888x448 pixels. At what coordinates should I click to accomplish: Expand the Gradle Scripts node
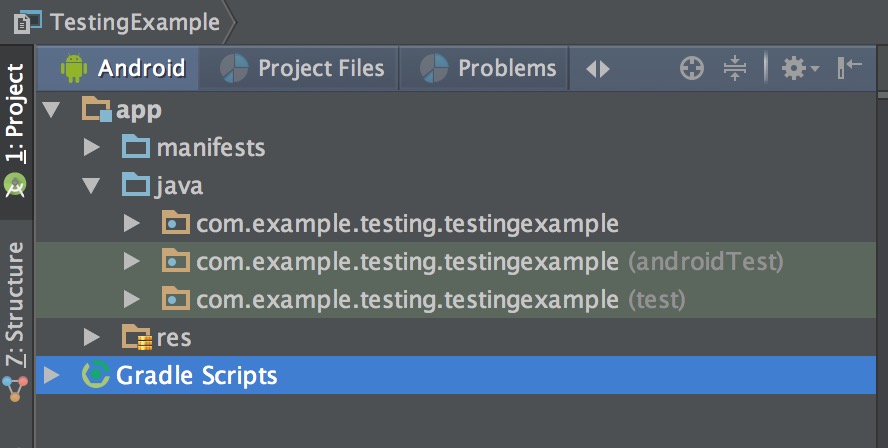[x=52, y=375]
